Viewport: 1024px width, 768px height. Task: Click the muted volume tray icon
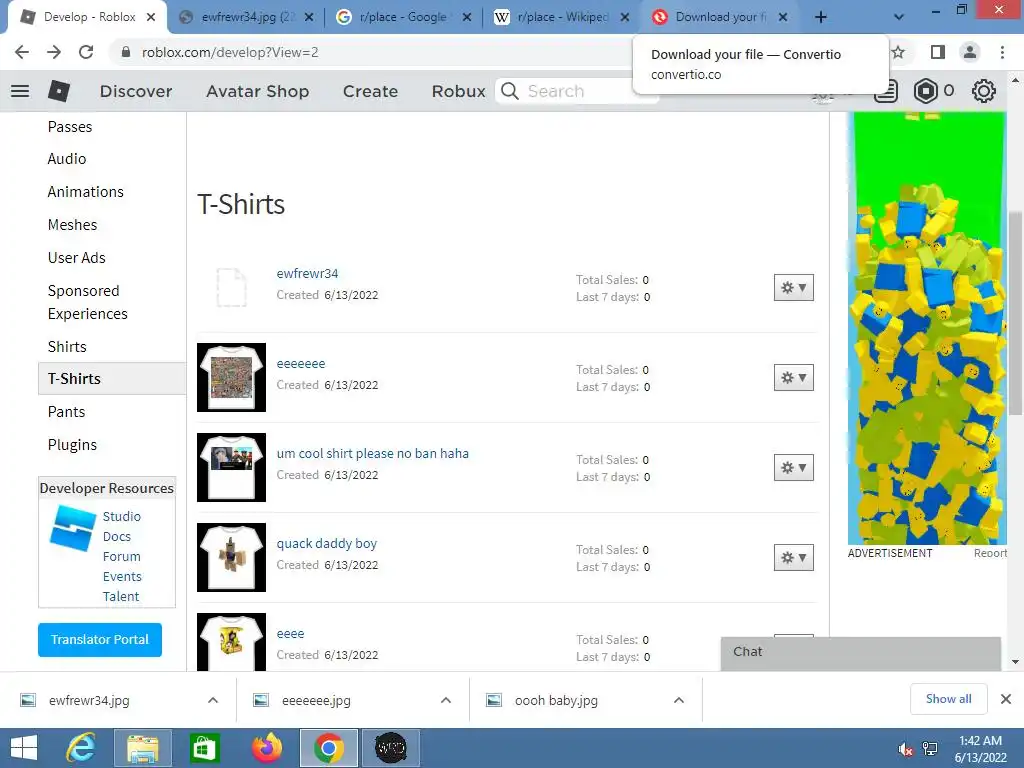[905, 749]
